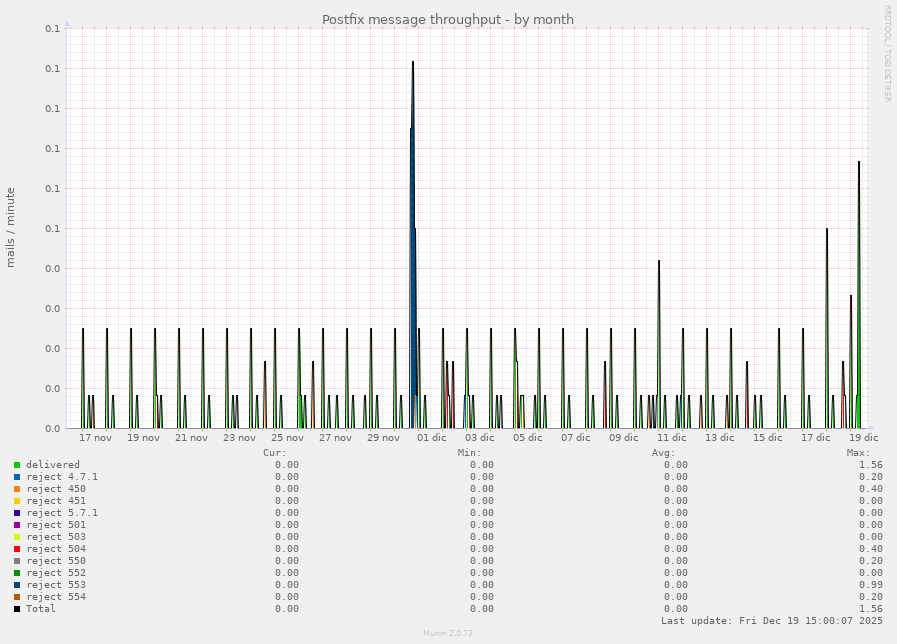The width and height of the screenshot is (897, 644).
Task: Select the brown reject 554 legend square
Action: coord(17,597)
